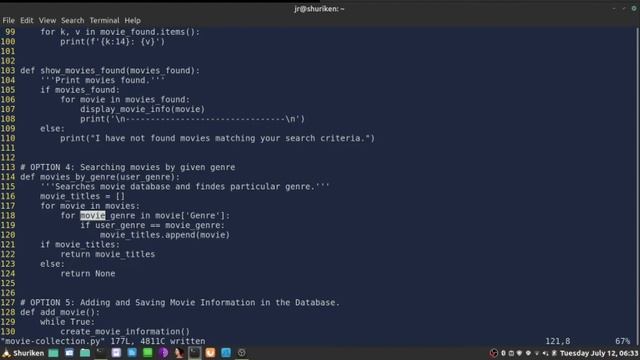Click 'for k, v in movie_found.items():' line
The height and width of the screenshot is (360, 640).
coord(120,32)
